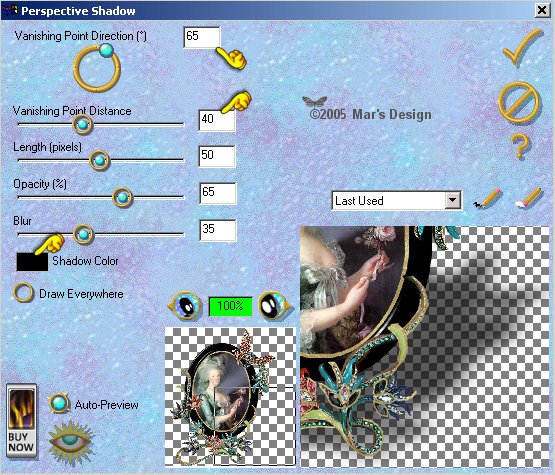Open help via the gold question mark
555x475 pixels.
[520, 146]
